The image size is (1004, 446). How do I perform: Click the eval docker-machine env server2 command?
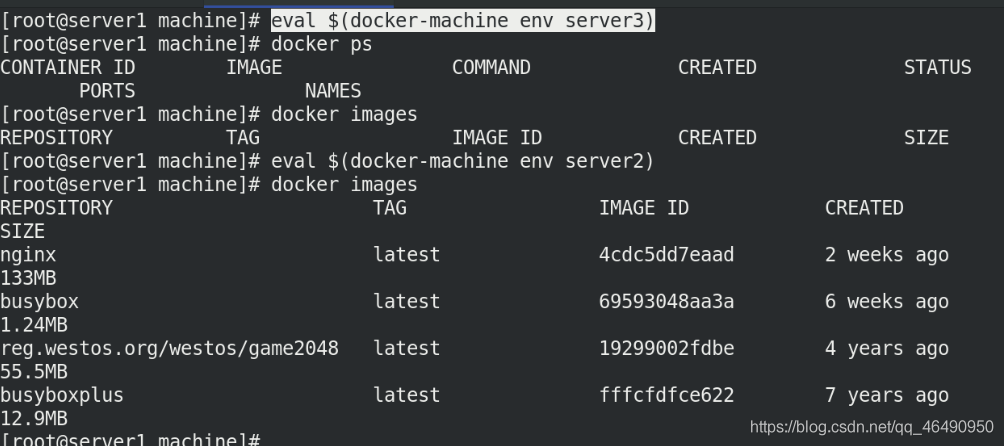coord(463,161)
